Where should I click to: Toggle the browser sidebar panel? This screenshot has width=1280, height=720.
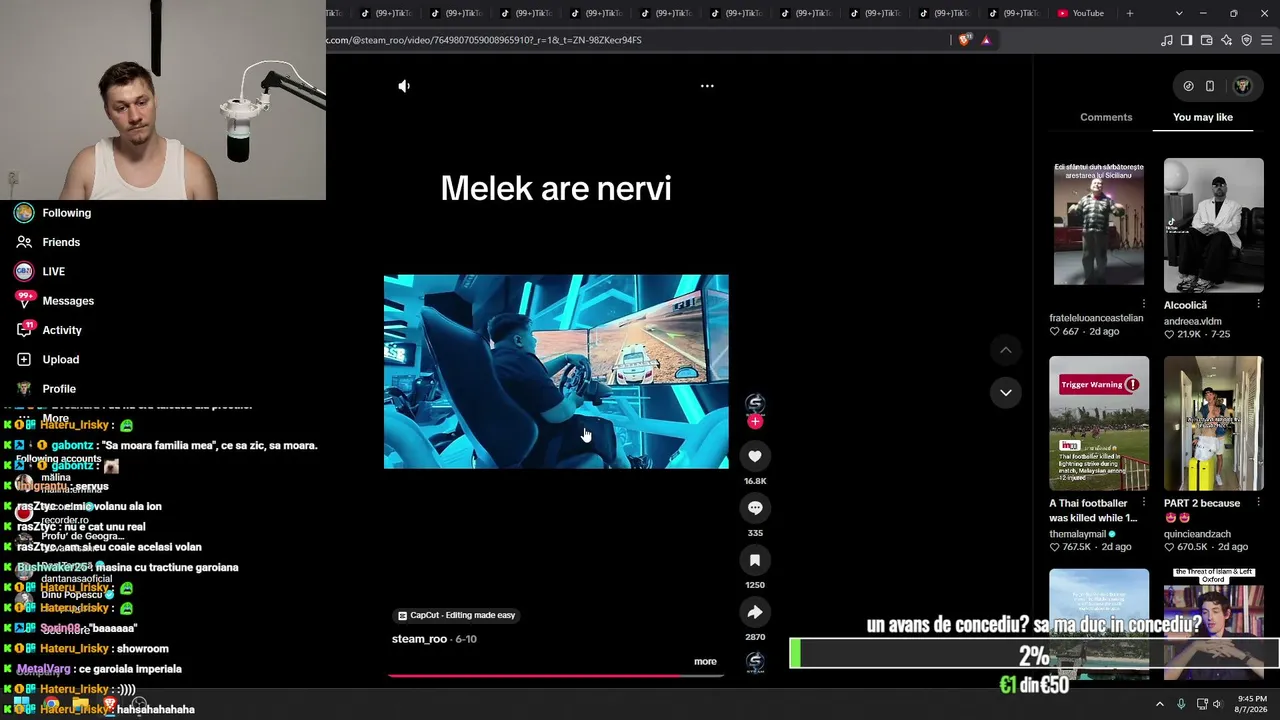pos(1186,40)
